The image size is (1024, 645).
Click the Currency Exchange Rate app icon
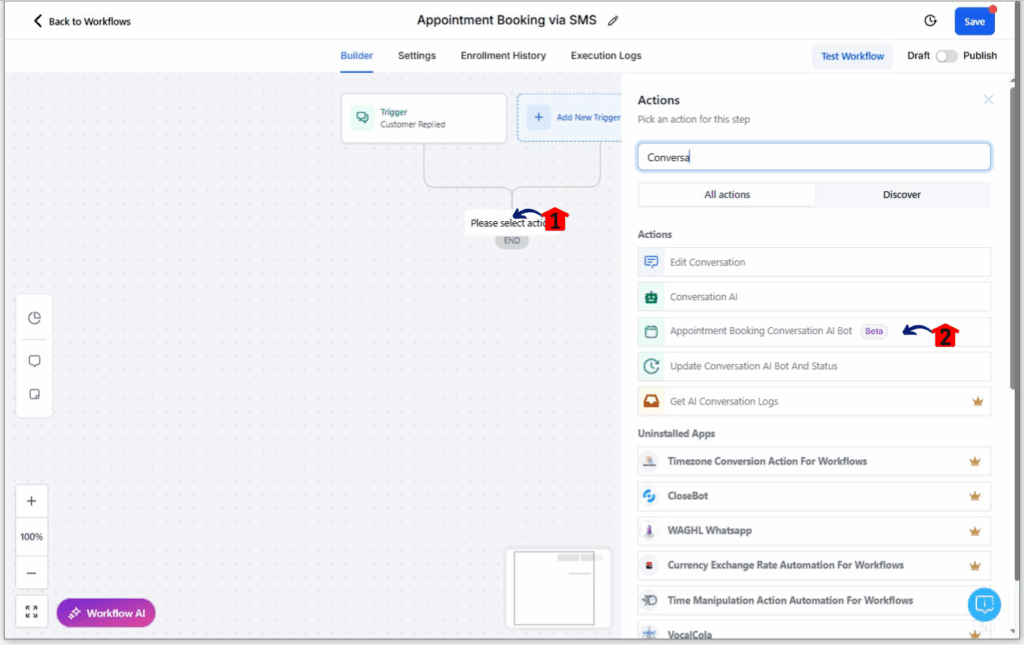(649, 565)
